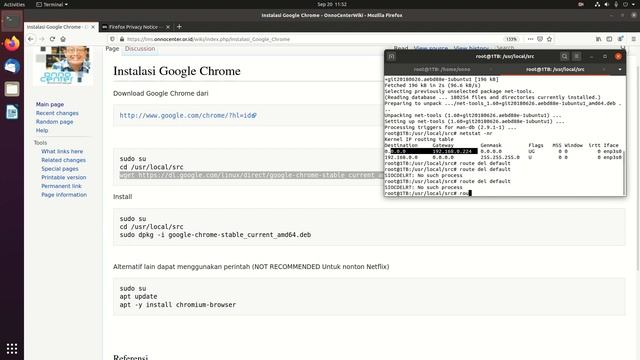Add new terminal tab icon
640x360 pixels.
point(391,56)
